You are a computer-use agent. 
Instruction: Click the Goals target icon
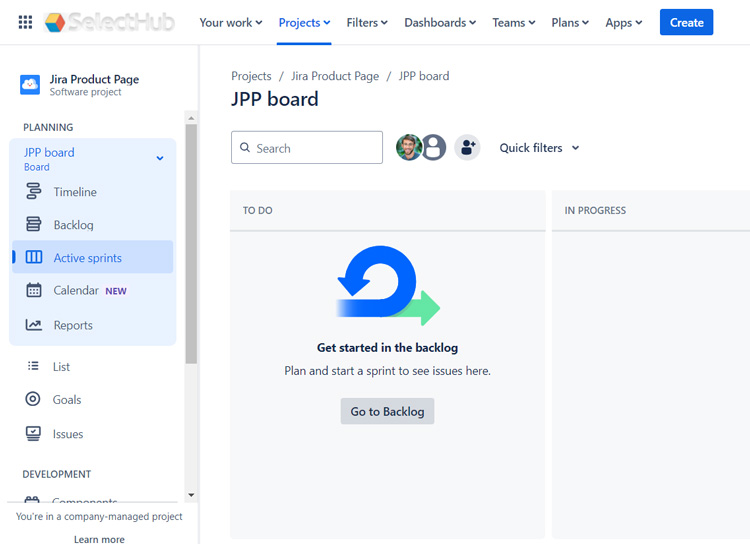(x=33, y=400)
